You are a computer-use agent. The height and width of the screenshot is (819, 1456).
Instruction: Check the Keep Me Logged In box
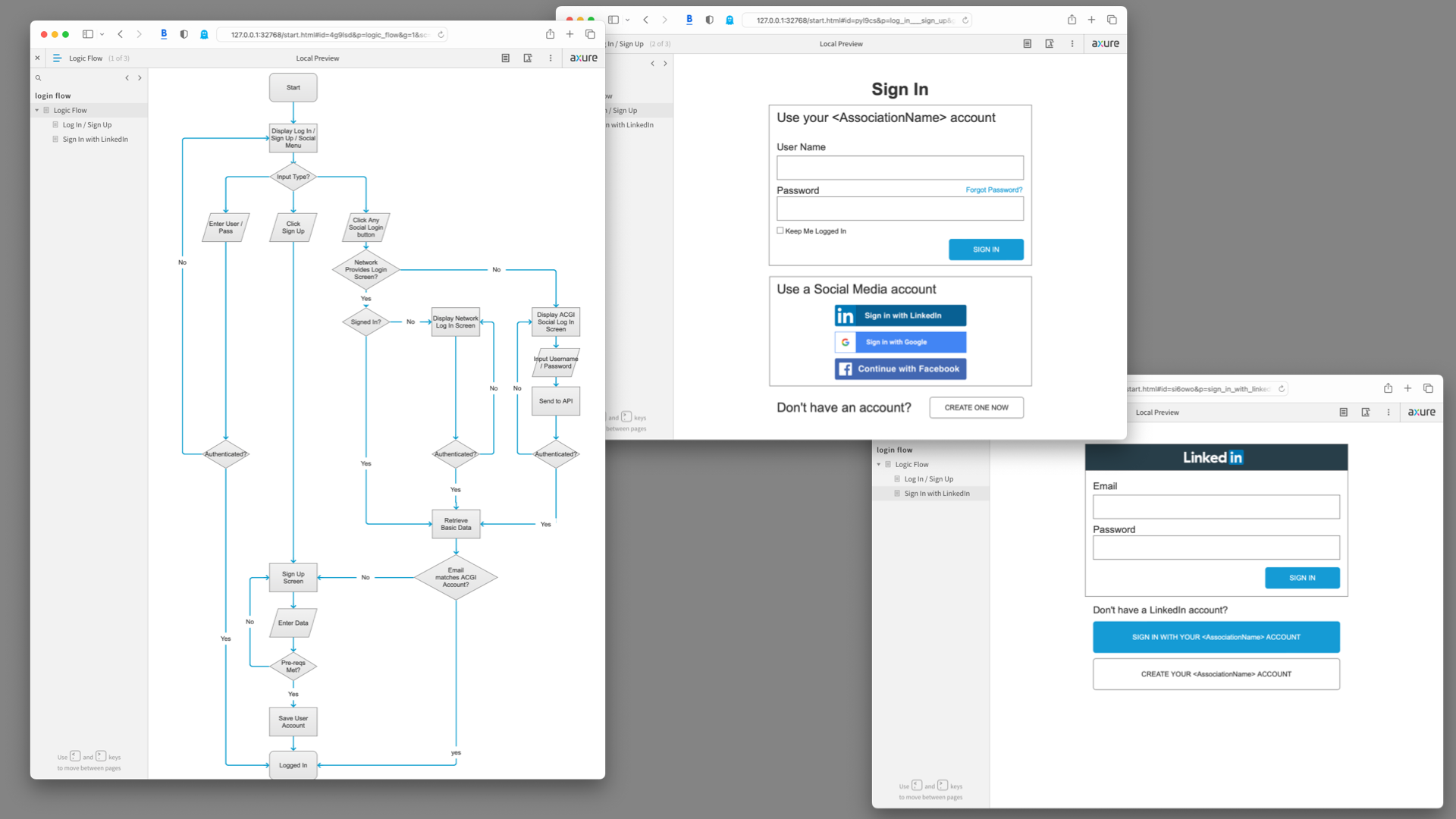tap(780, 231)
